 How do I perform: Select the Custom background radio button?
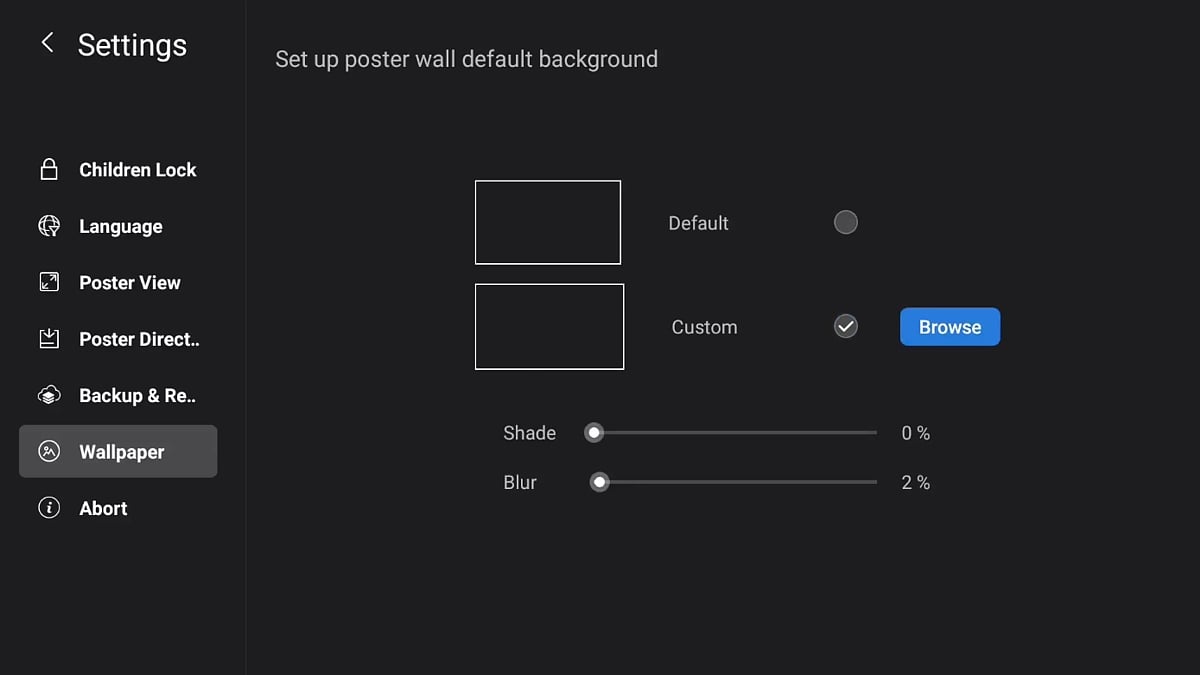click(846, 326)
